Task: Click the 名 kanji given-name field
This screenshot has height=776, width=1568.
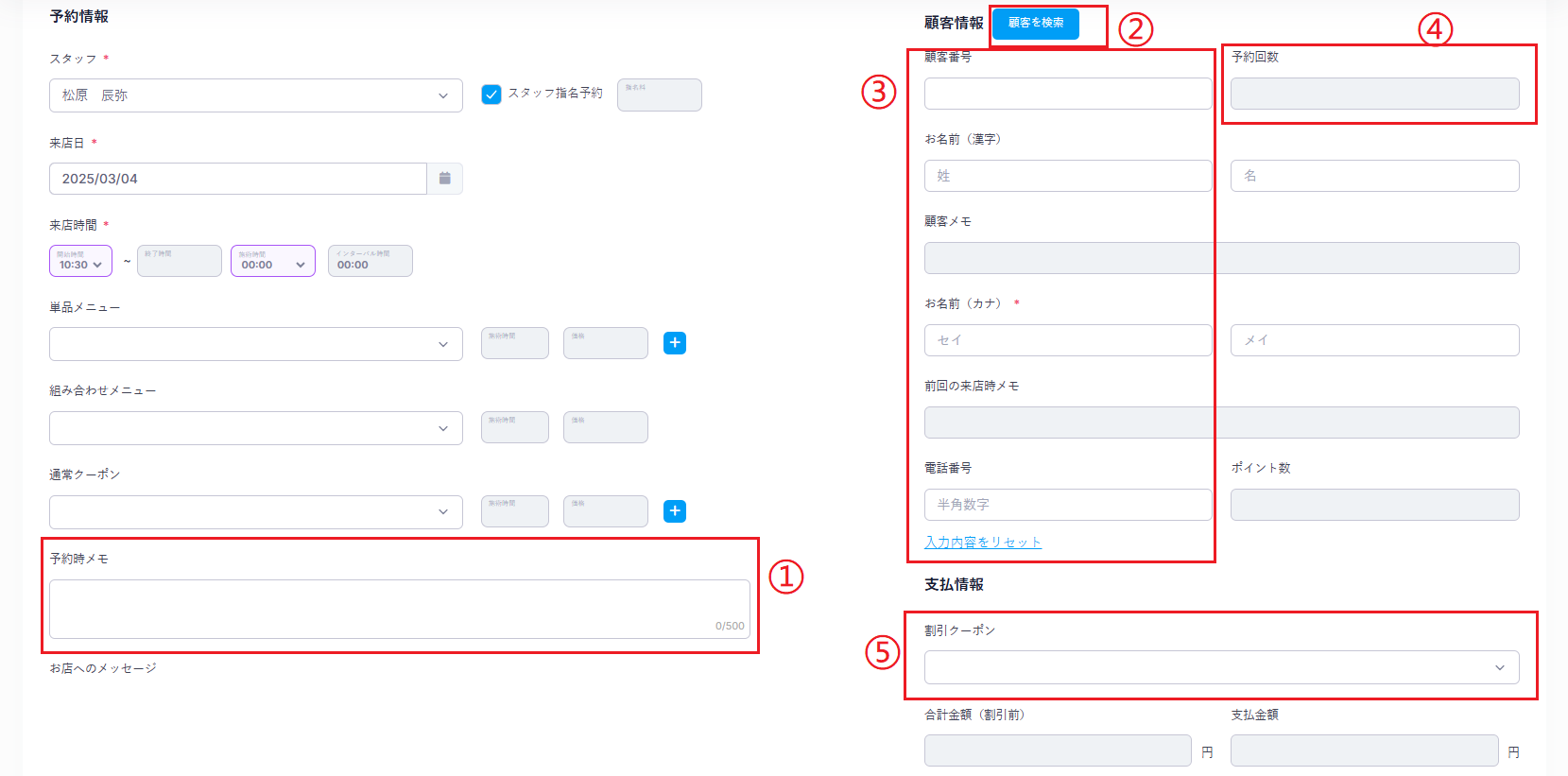Action: [1374, 176]
